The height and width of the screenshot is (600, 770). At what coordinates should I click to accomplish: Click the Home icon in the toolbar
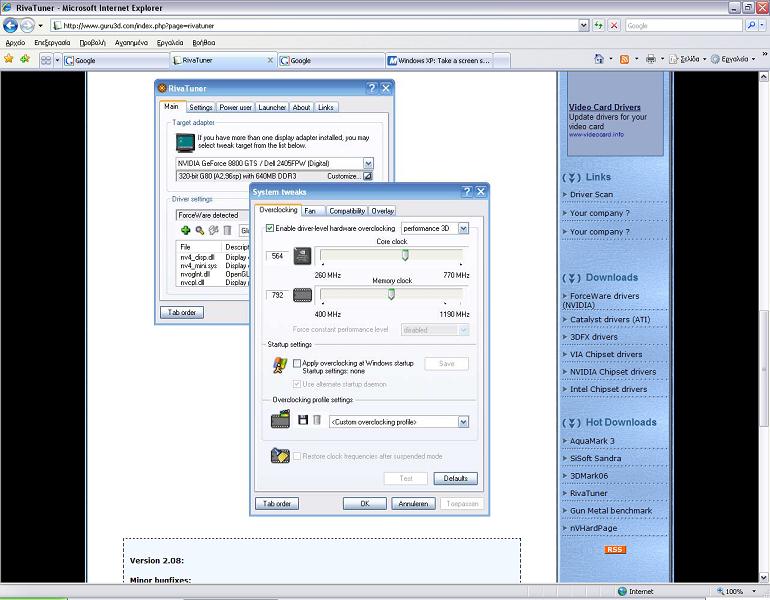(x=599, y=59)
